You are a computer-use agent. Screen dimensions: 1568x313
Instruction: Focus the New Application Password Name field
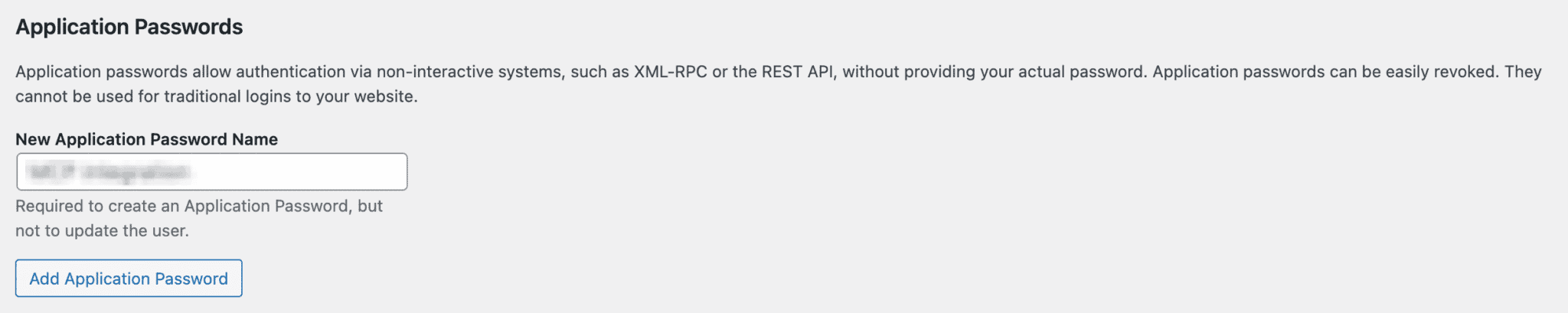[211, 172]
